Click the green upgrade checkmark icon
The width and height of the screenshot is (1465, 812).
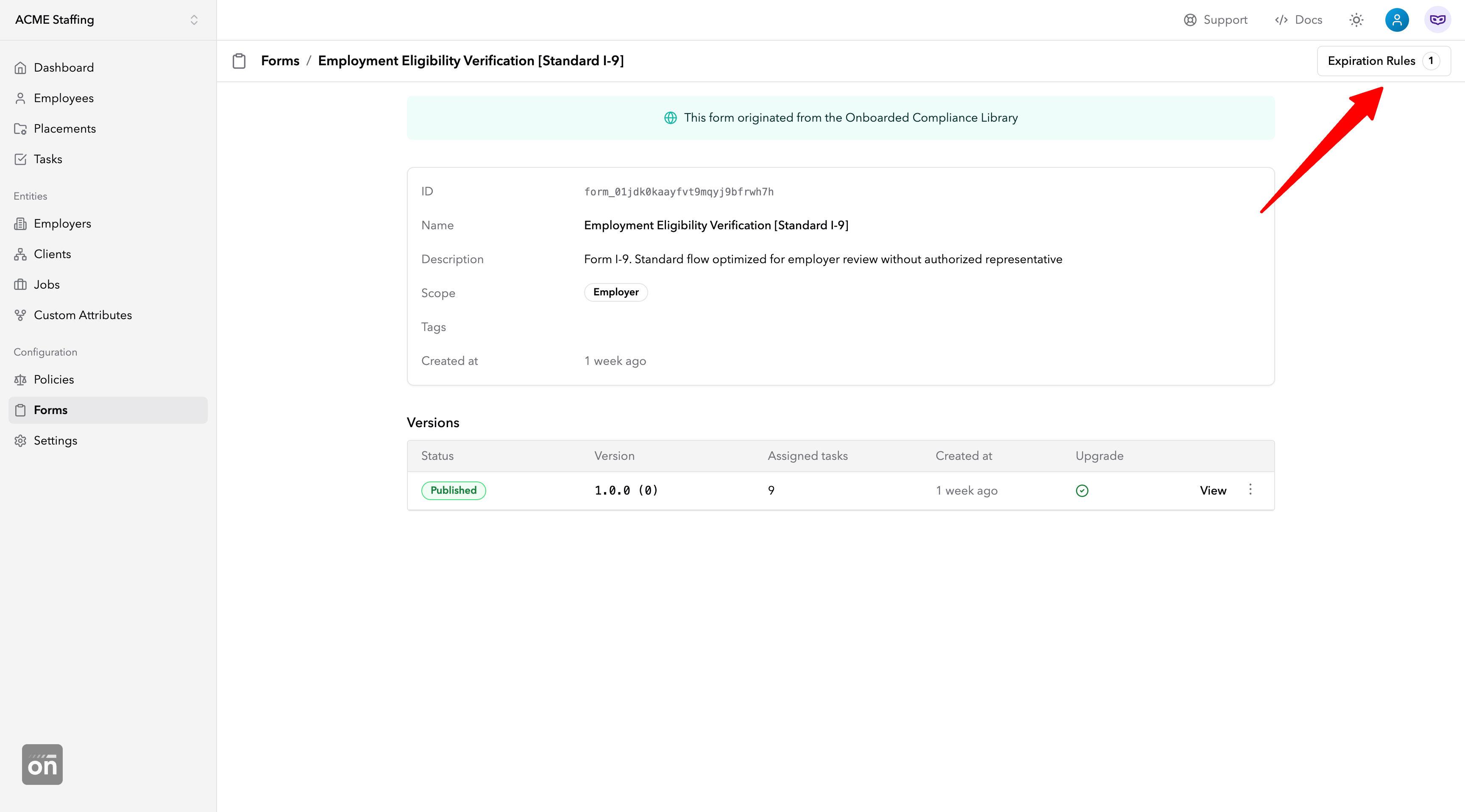(x=1082, y=491)
